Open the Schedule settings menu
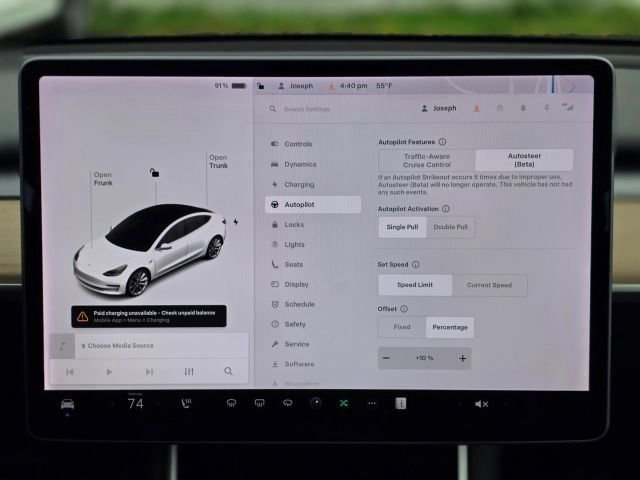 click(313, 304)
